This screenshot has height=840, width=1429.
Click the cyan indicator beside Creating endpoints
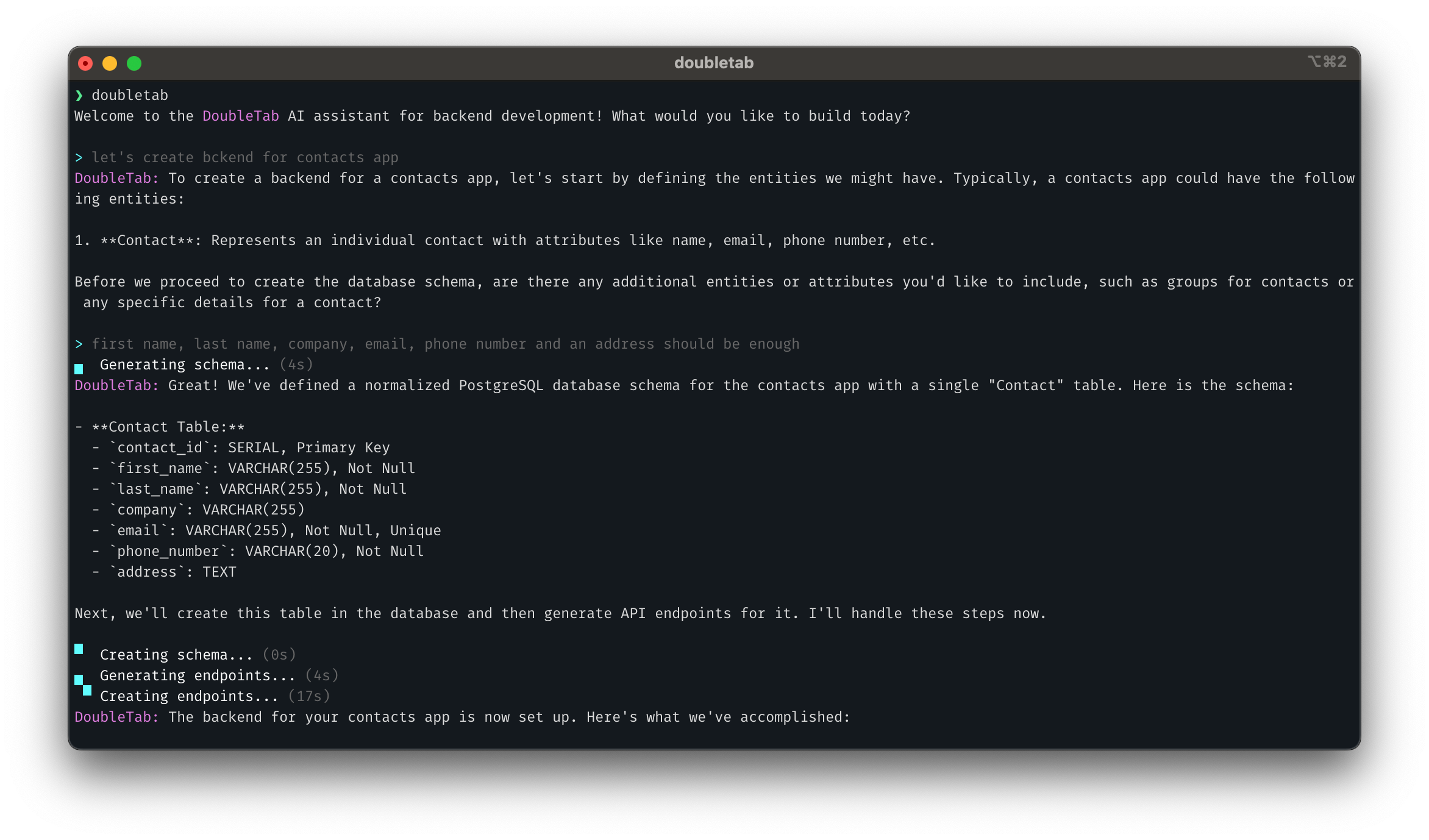pos(87,692)
